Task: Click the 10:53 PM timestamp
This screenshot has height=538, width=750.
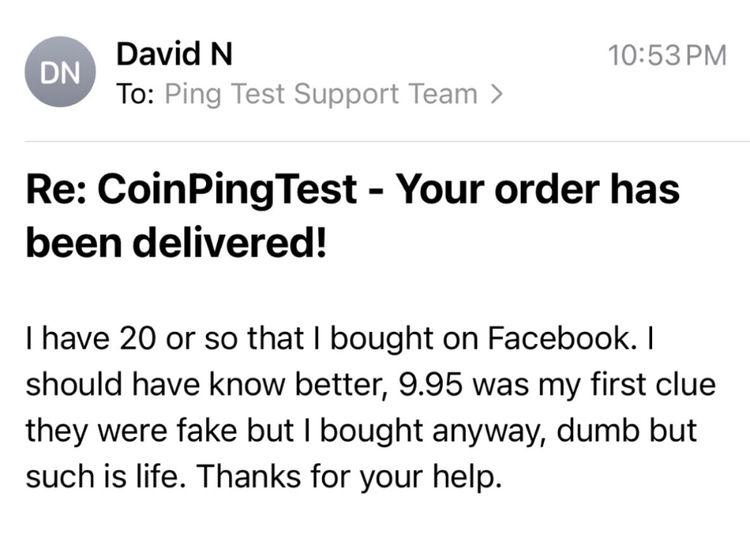Action: pyautogui.click(x=666, y=55)
